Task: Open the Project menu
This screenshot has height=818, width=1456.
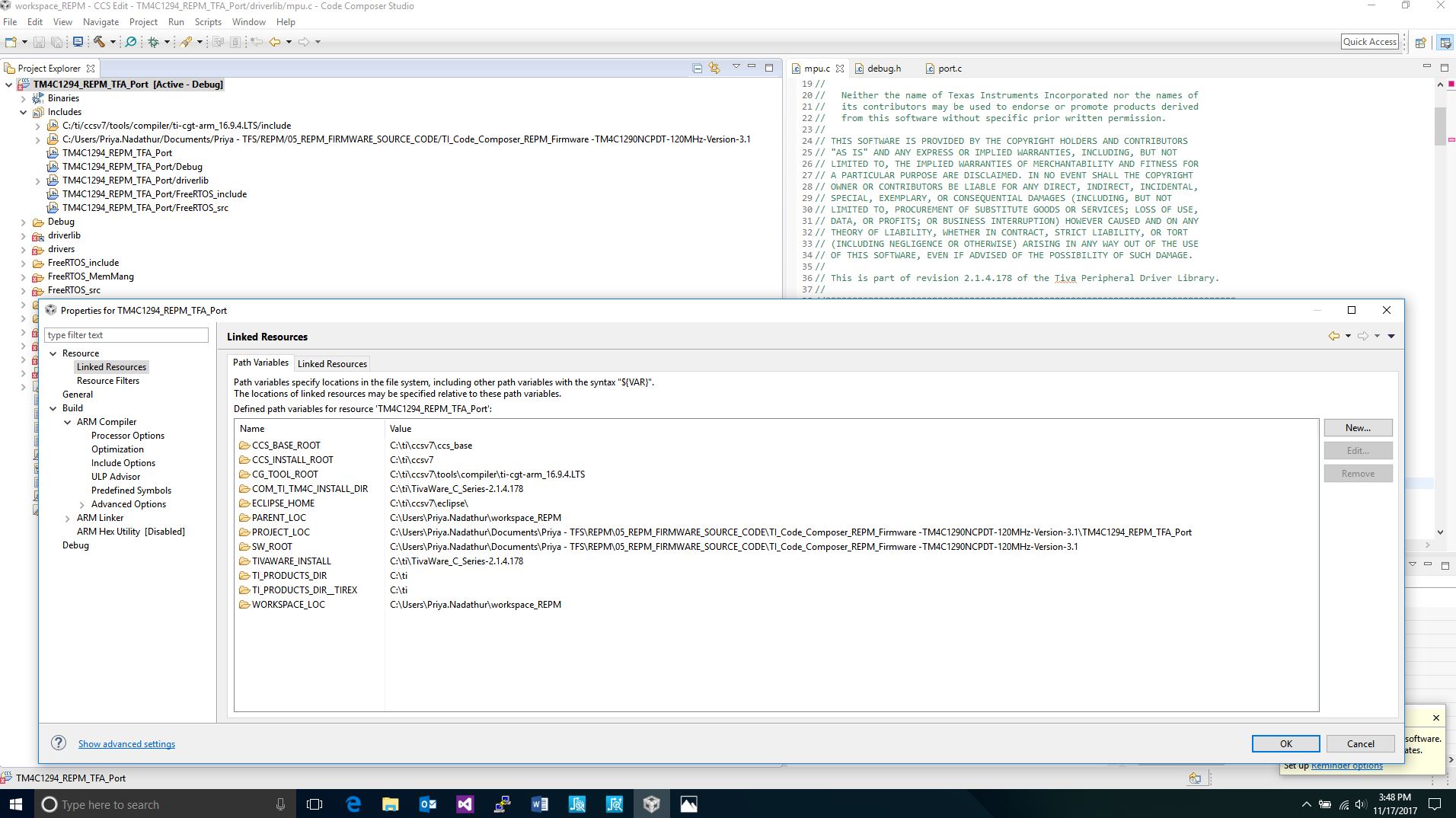Action: (143, 22)
